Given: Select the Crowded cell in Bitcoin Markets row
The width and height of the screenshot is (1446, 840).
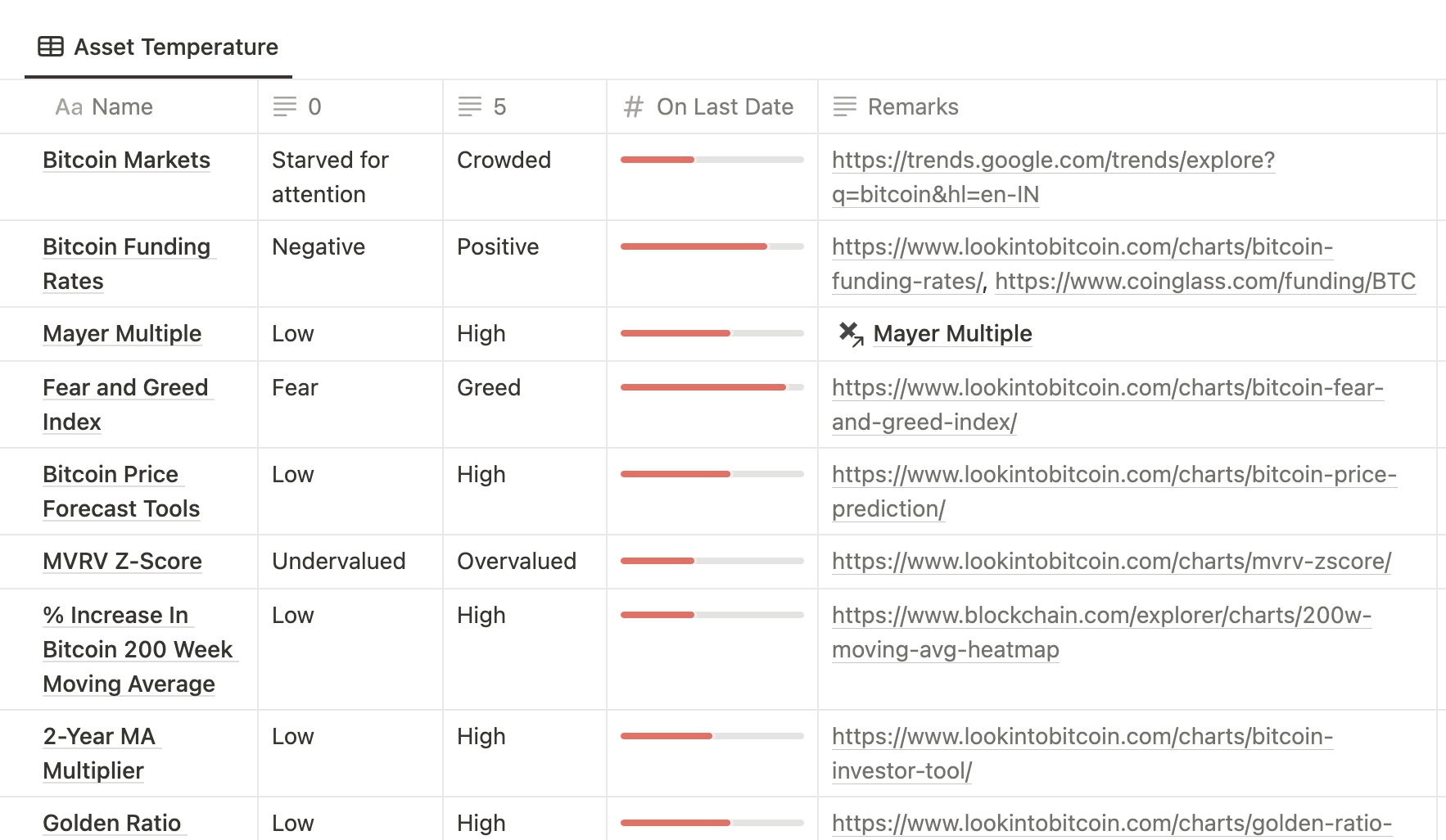Looking at the screenshot, I should pyautogui.click(x=504, y=160).
